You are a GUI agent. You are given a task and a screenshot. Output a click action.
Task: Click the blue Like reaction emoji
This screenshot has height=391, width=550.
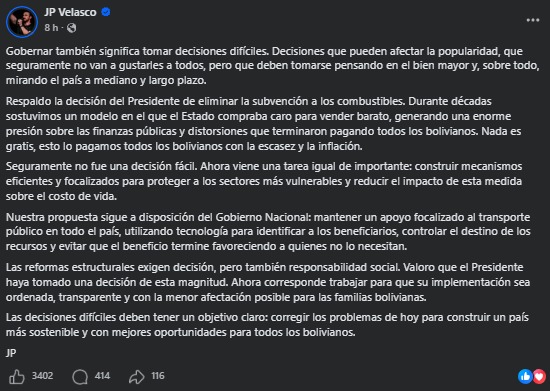click(x=525, y=376)
